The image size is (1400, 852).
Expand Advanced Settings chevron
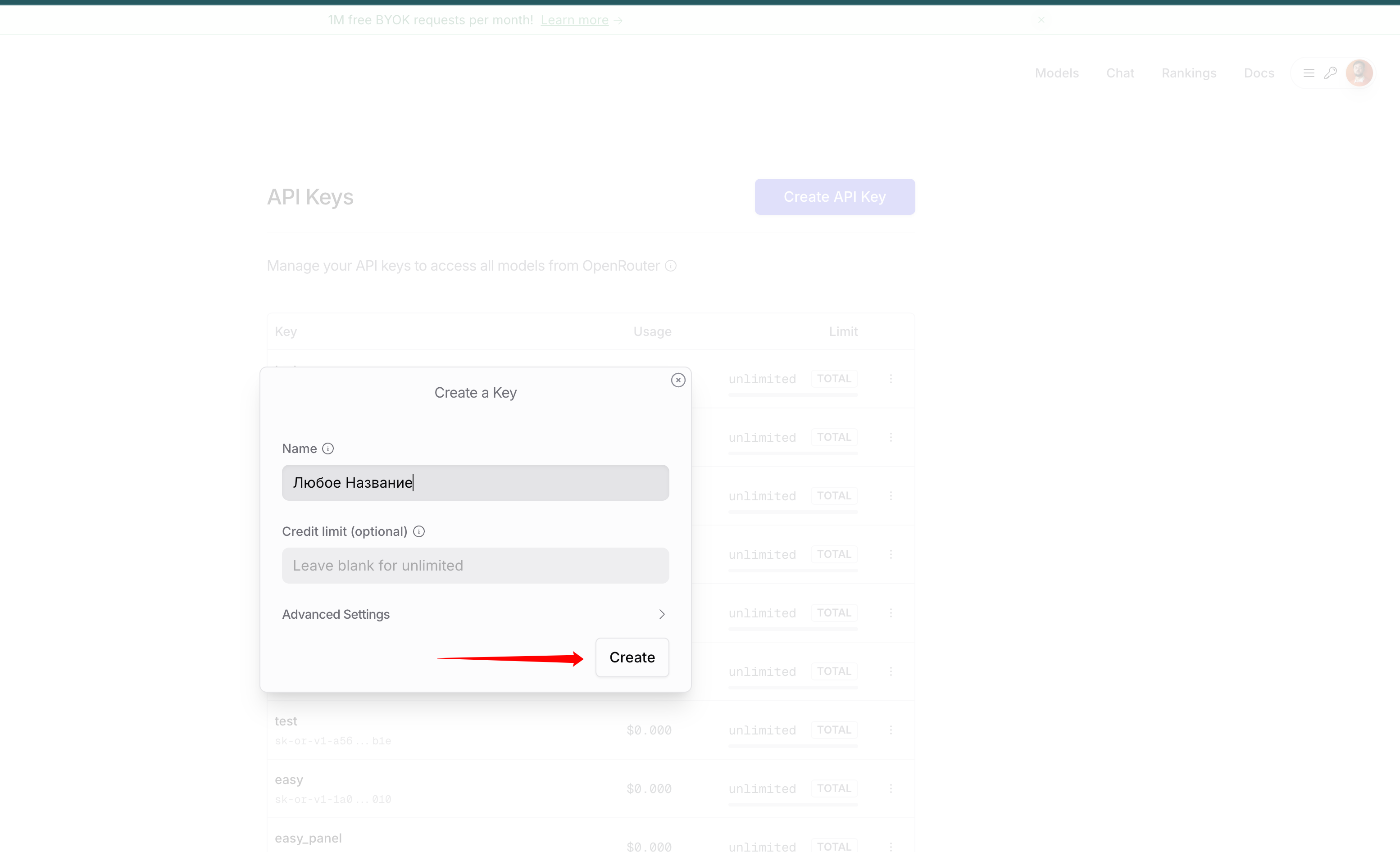click(x=661, y=615)
